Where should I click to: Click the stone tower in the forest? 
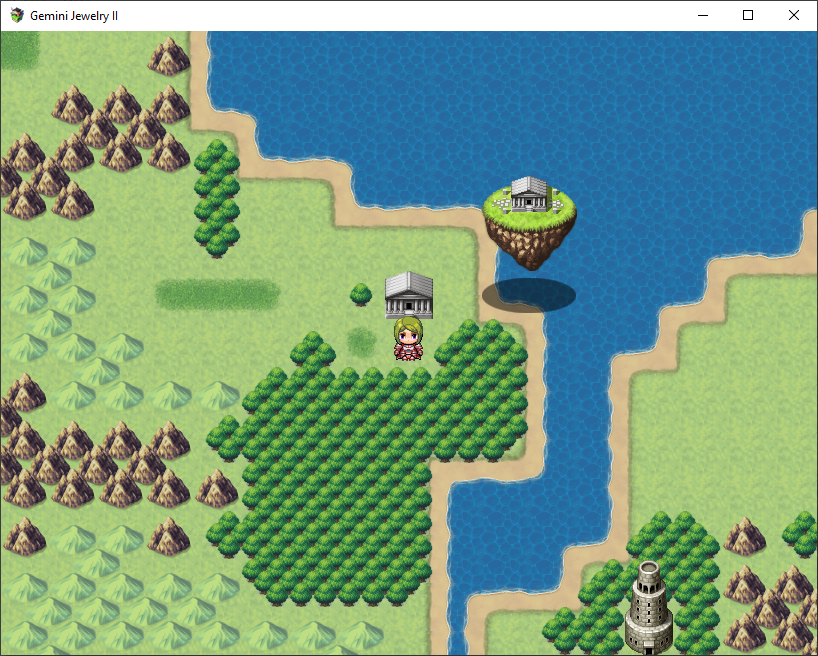(x=648, y=608)
